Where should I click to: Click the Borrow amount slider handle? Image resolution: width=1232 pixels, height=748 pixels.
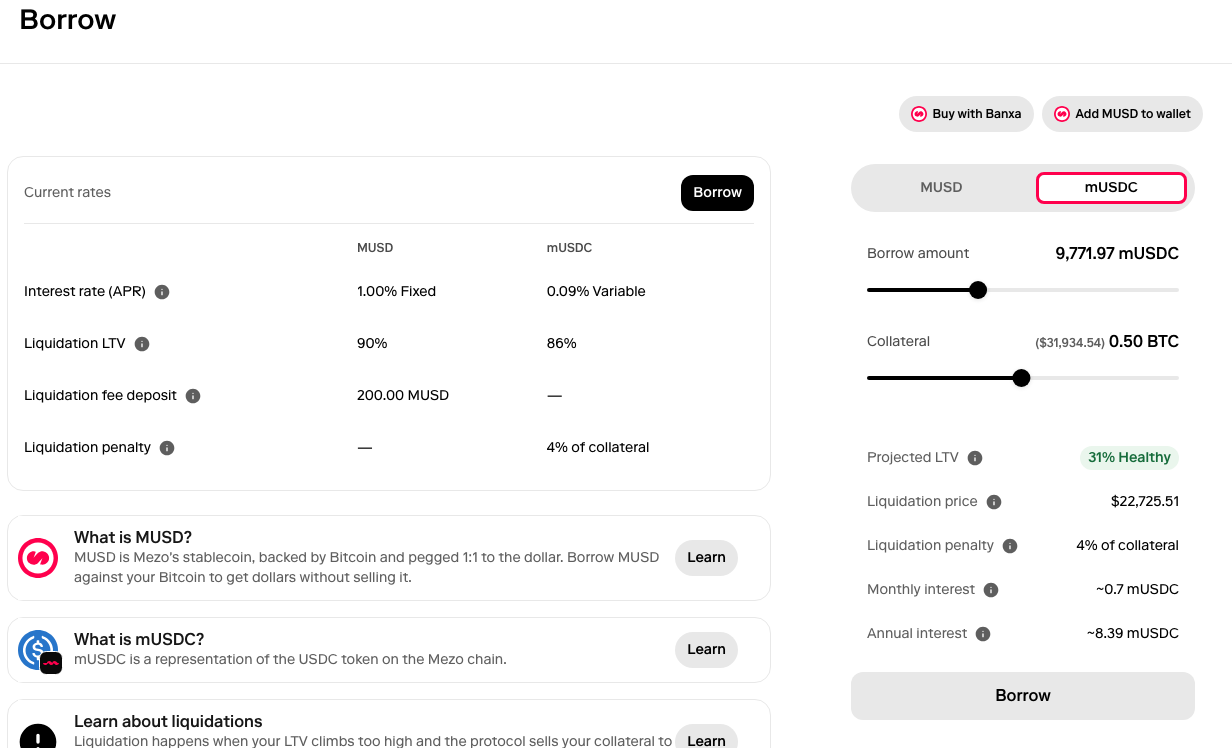click(x=978, y=290)
